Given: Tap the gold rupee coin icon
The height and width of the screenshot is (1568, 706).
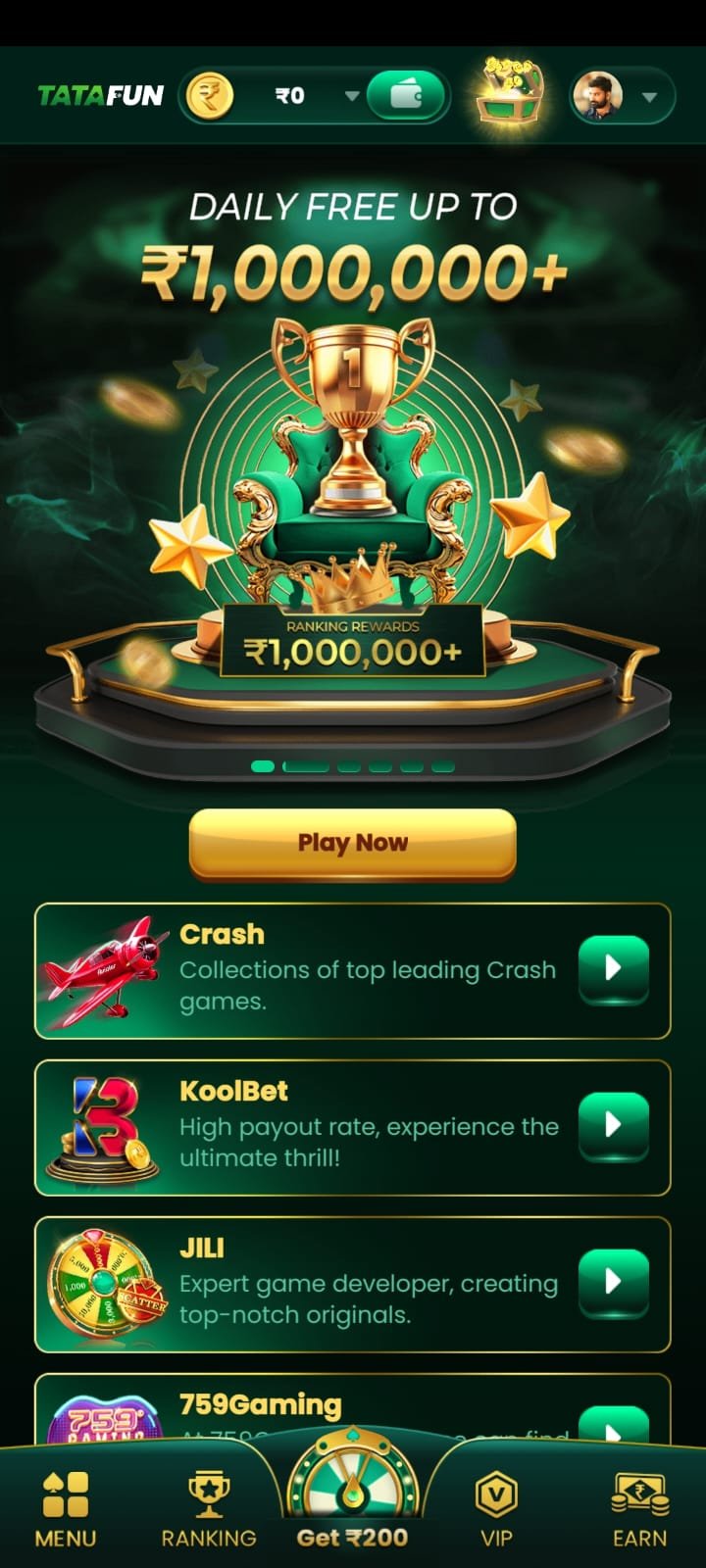Looking at the screenshot, I should click(209, 96).
